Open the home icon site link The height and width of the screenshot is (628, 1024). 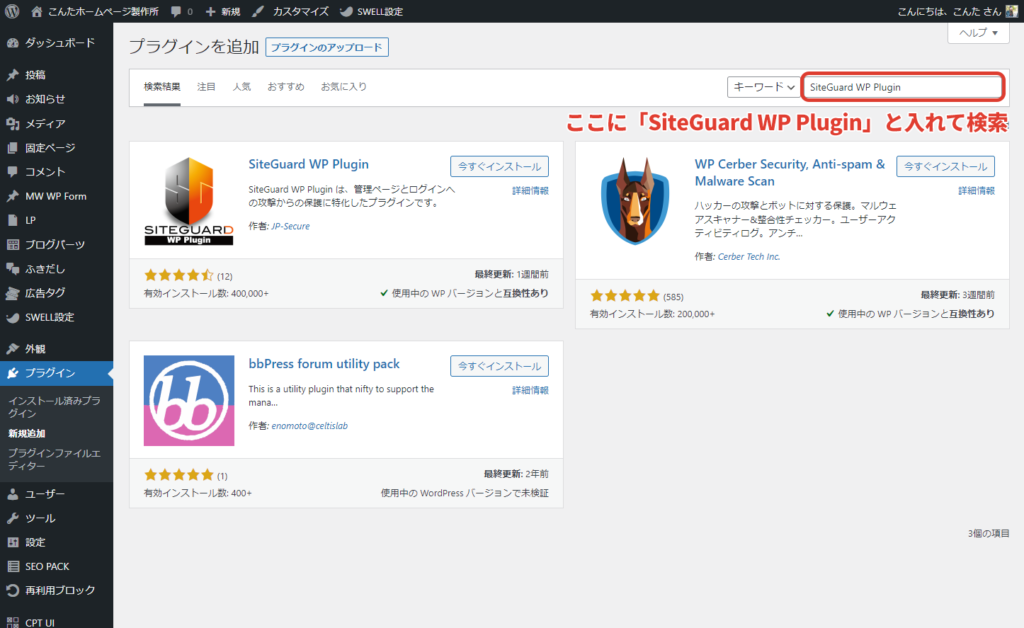[x=37, y=11]
